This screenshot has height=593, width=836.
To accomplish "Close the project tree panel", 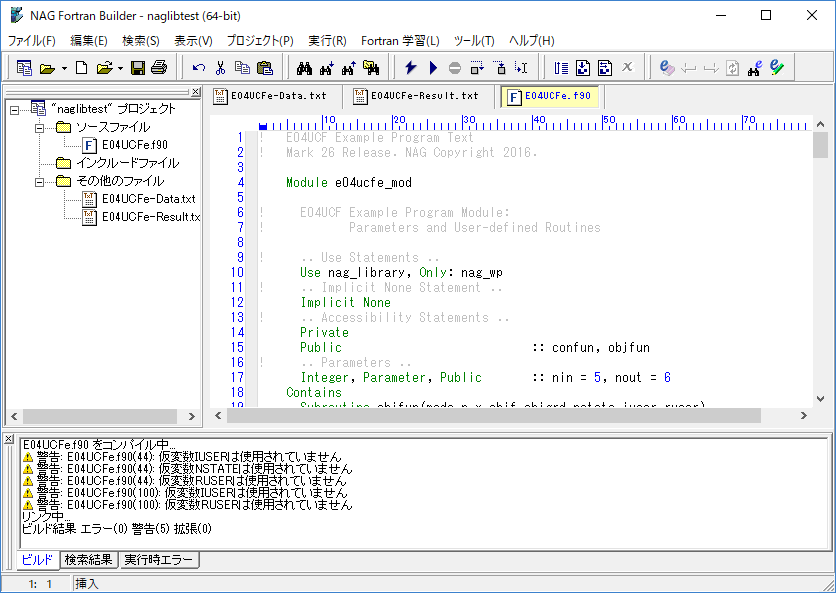I will pyautogui.click(x=196, y=92).
